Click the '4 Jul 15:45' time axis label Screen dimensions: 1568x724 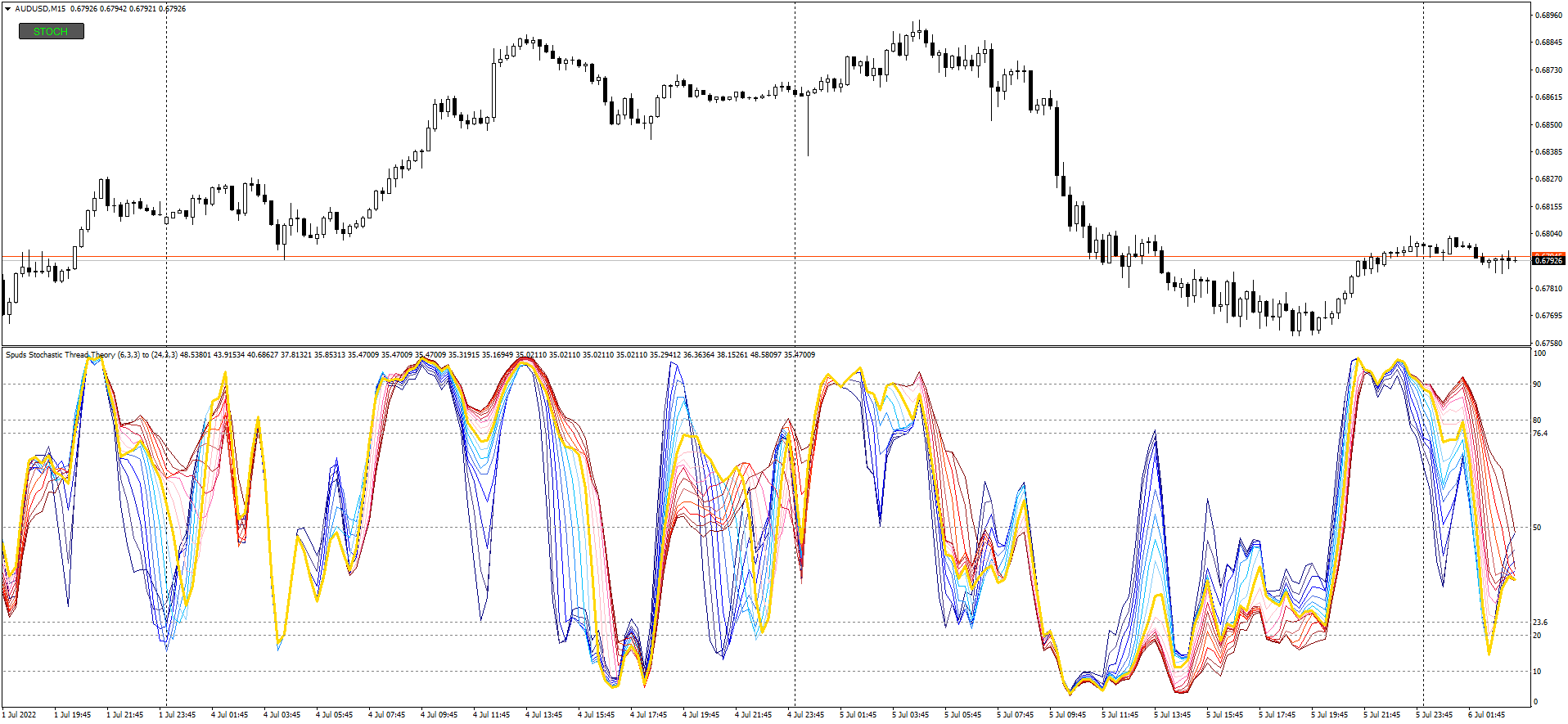[597, 715]
